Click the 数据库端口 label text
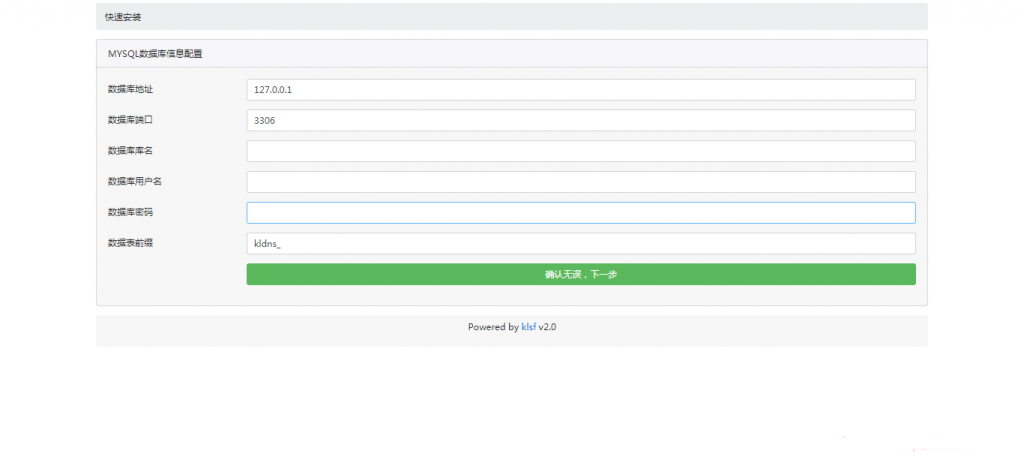This screenshot has width=1024, height=463. pyautogui.click(x=130, y=120)
